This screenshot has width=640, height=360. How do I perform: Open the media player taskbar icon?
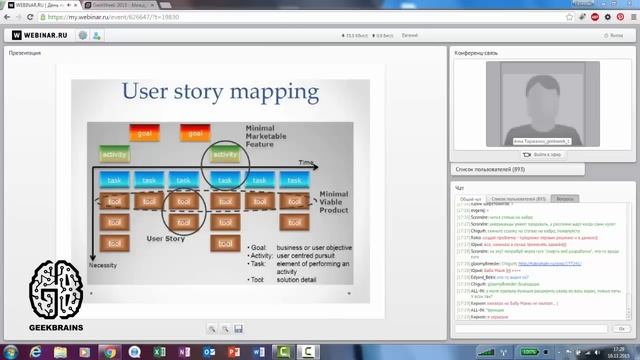click(85, 352)
